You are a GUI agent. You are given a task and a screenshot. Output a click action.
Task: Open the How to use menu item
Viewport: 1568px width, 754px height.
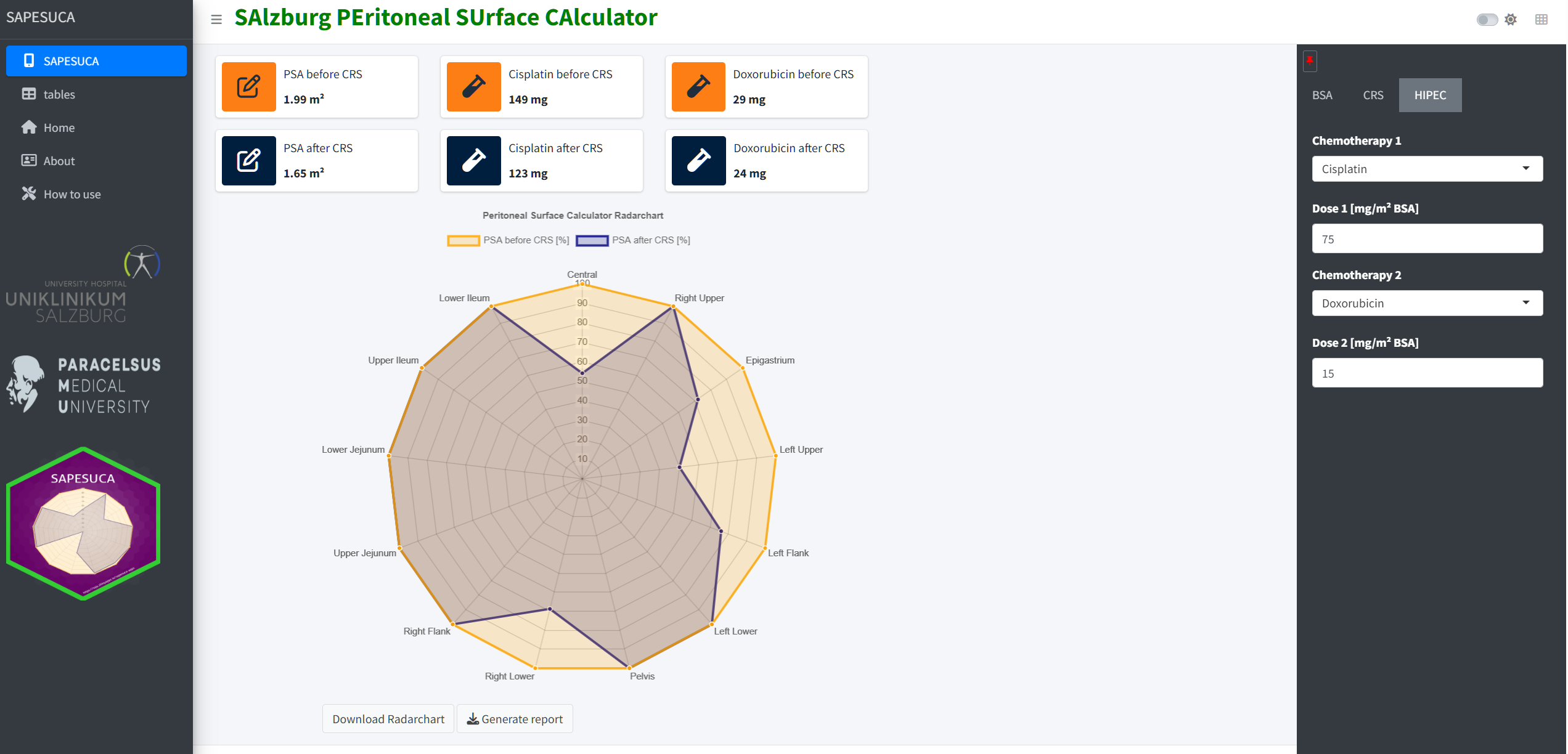tap(71, 194)
